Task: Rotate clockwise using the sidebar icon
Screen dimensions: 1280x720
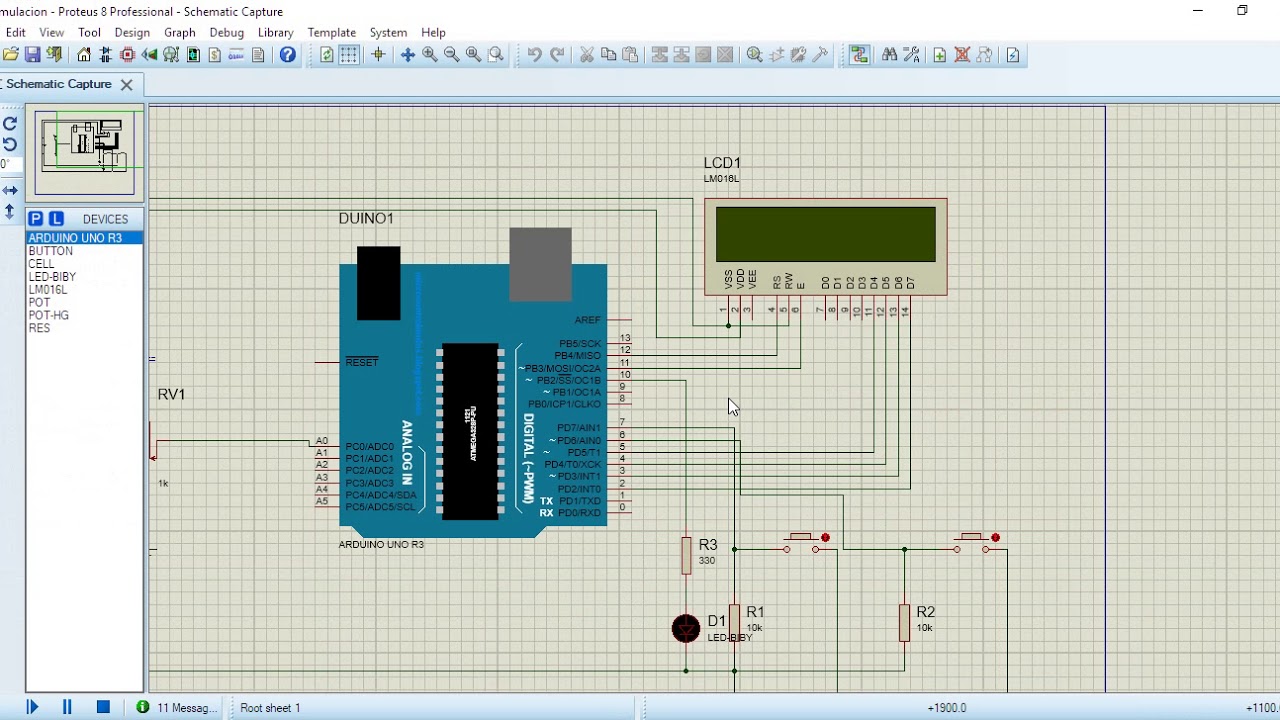Action: [10, 124]
